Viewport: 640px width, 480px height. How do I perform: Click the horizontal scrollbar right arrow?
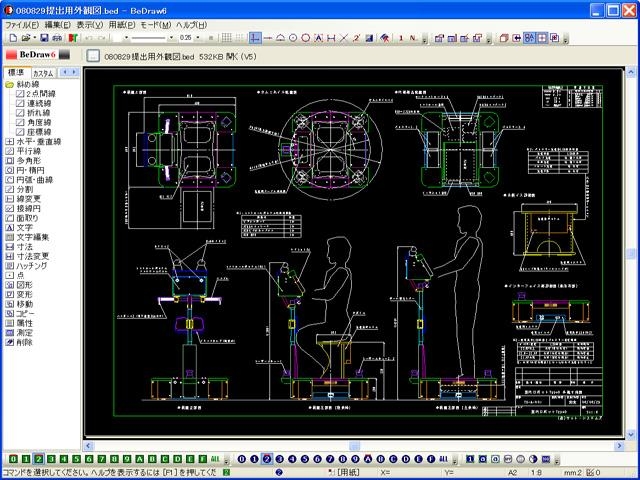tap(619, 446)
